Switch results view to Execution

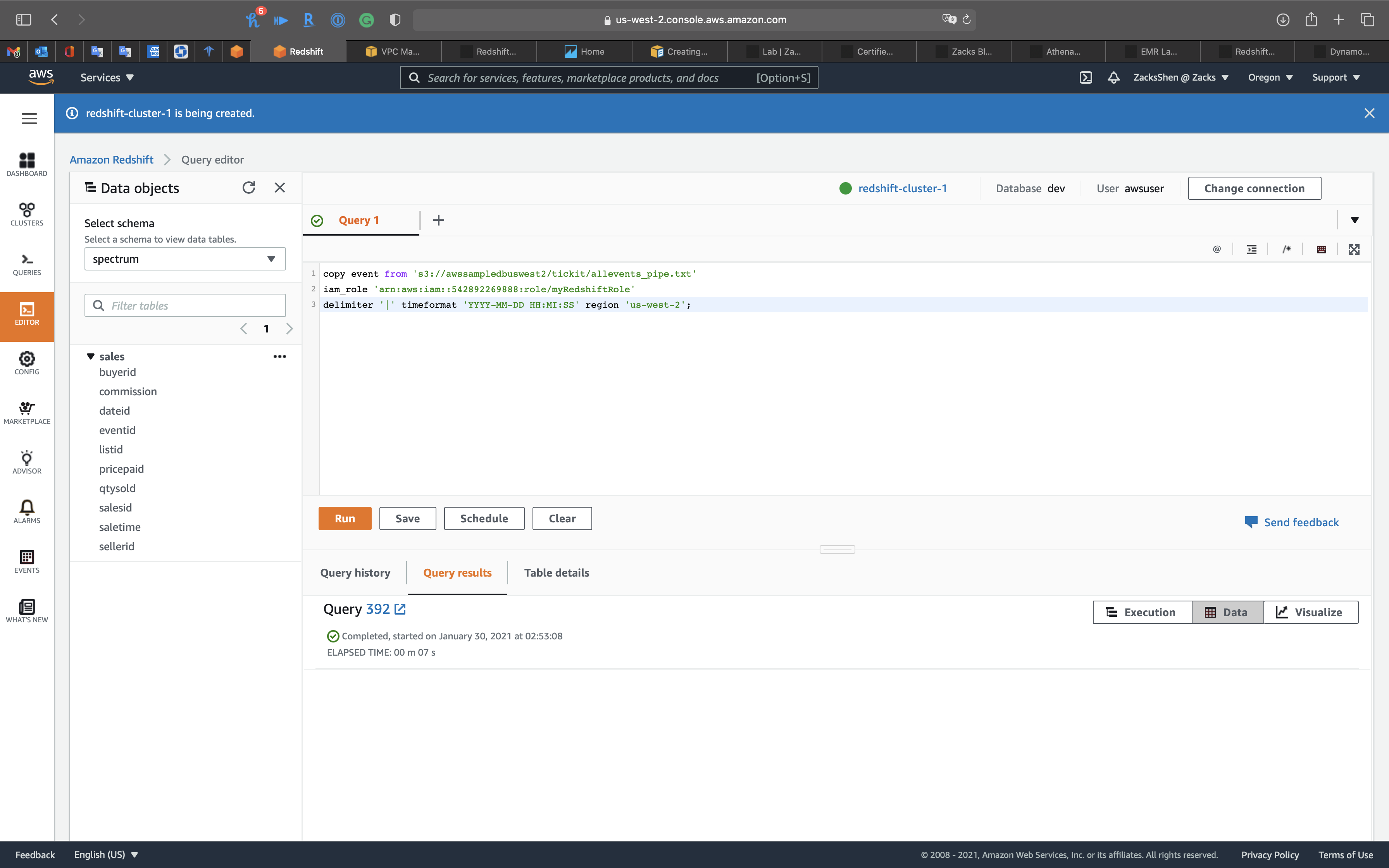pos(1142,612)
